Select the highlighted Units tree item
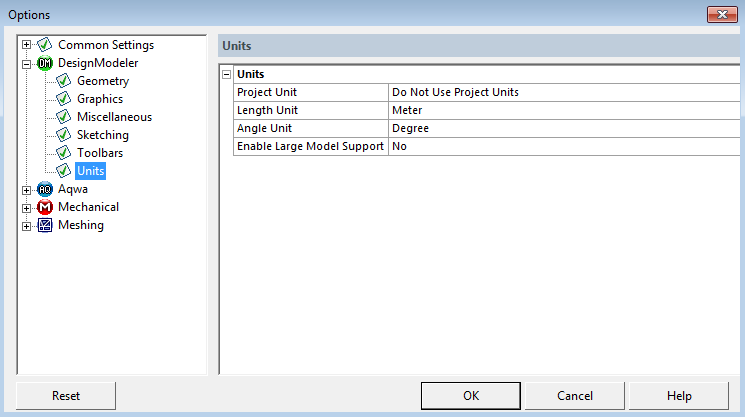The width and height of the screenshot is (745, 417). (90, 171)
